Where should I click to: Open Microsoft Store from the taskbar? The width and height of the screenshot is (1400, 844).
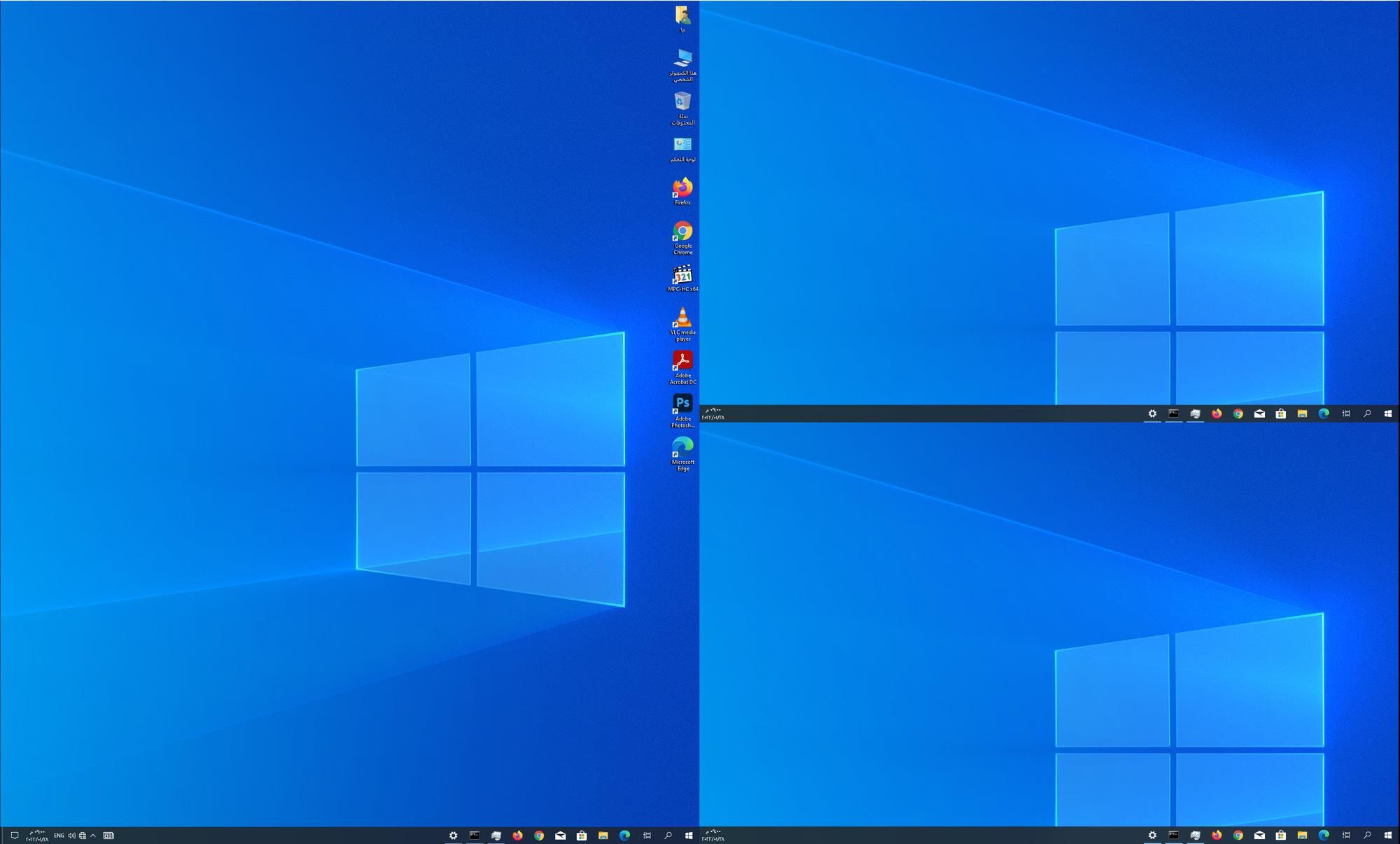pos(581,835)
